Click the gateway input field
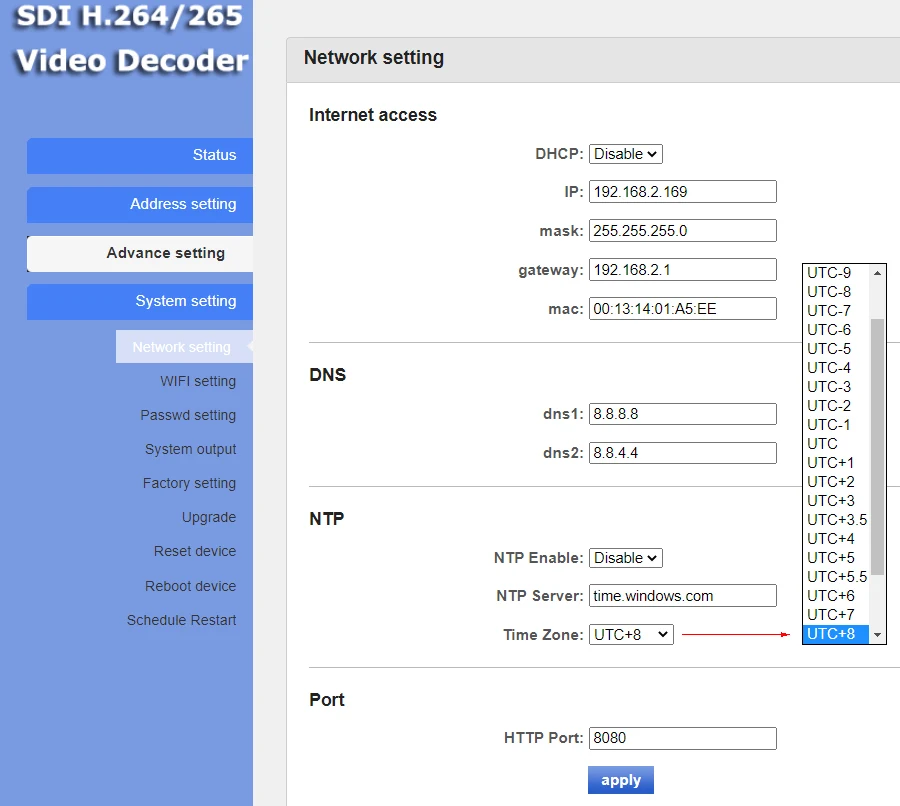 (682, 270)
